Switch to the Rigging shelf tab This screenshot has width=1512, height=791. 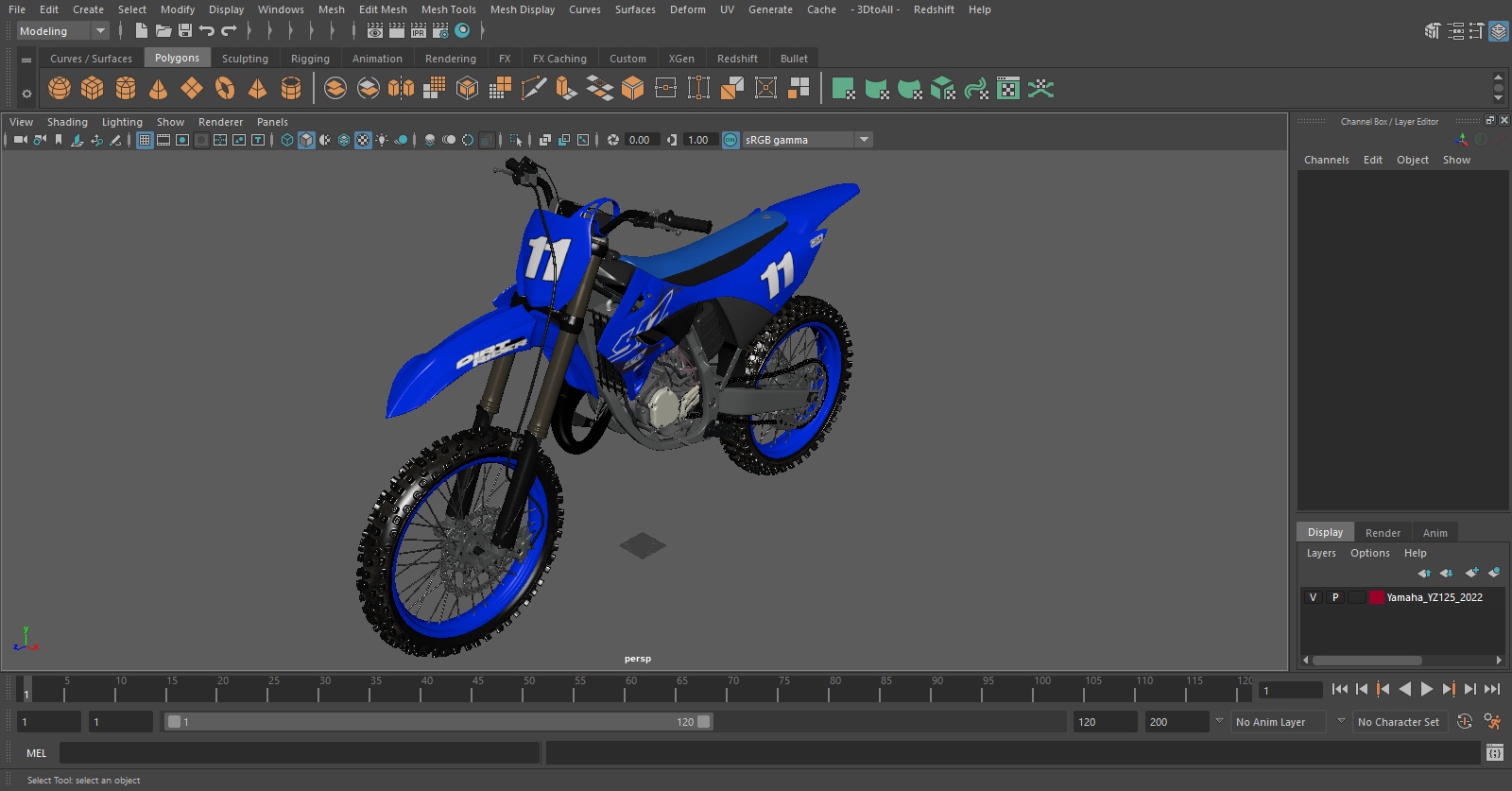[310, 59]
